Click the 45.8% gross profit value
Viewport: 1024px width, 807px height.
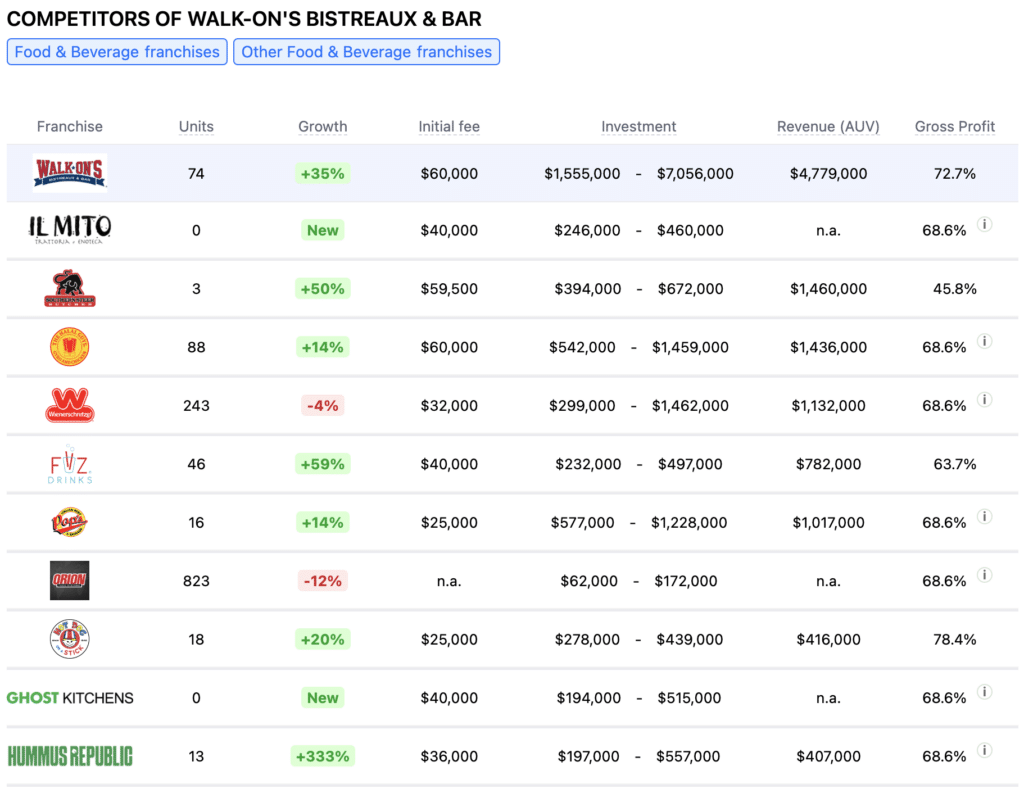(955, 289)
